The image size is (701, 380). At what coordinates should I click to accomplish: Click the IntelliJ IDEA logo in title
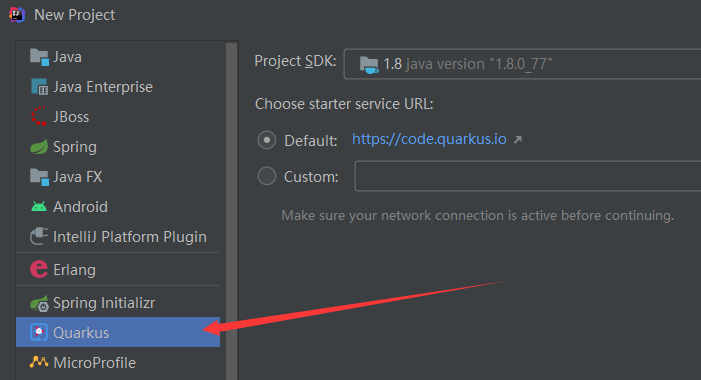tap(17, 15)
